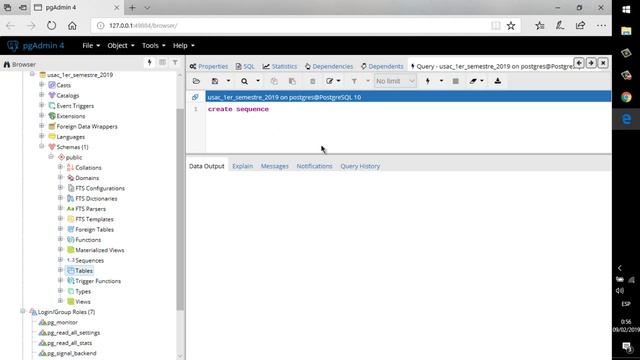Screen dimensions: 640x360
Task: Expand the Extensions tree node
Action: tap(41, 116)
